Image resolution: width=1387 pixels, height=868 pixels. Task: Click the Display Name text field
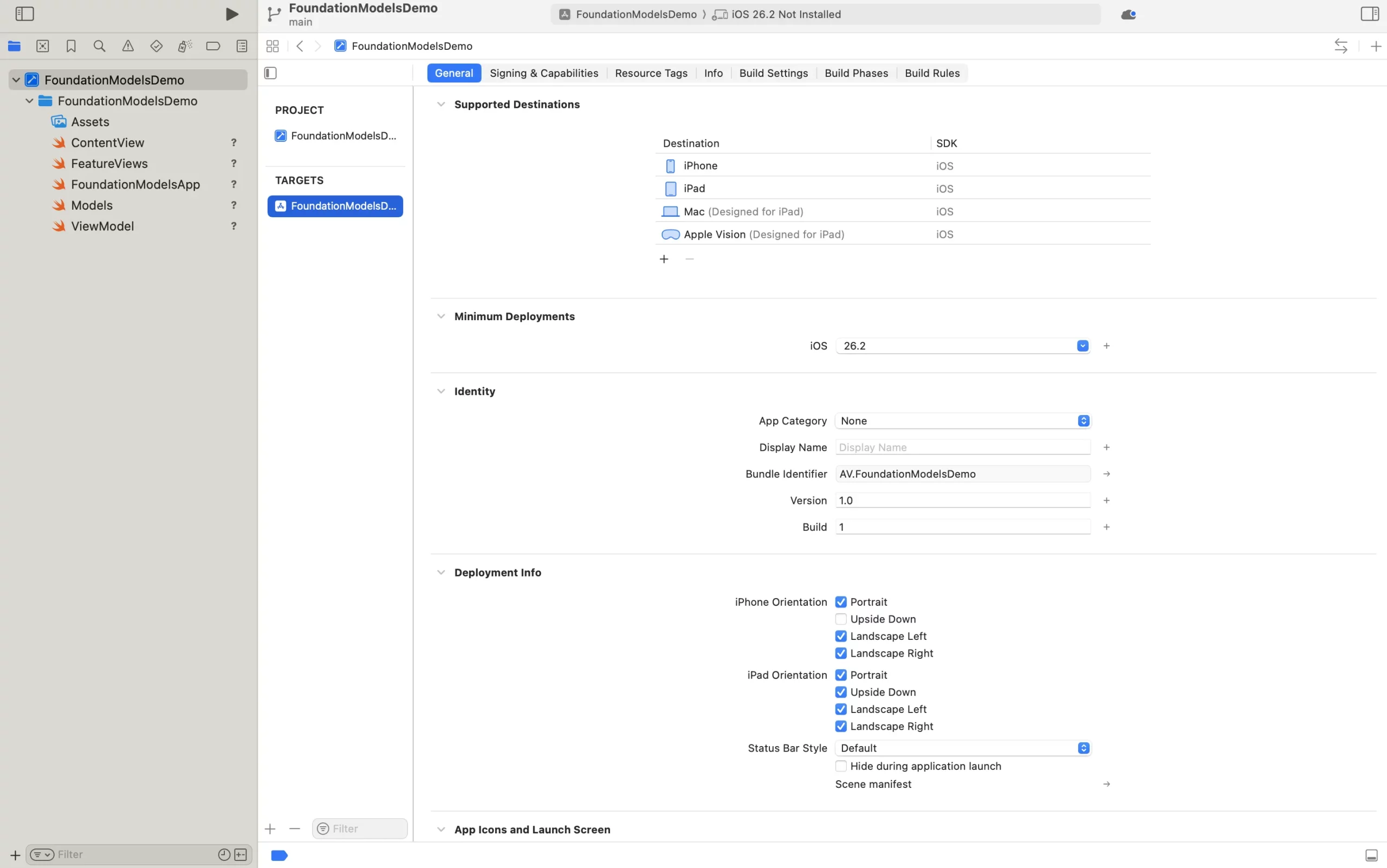click(962, 447)
